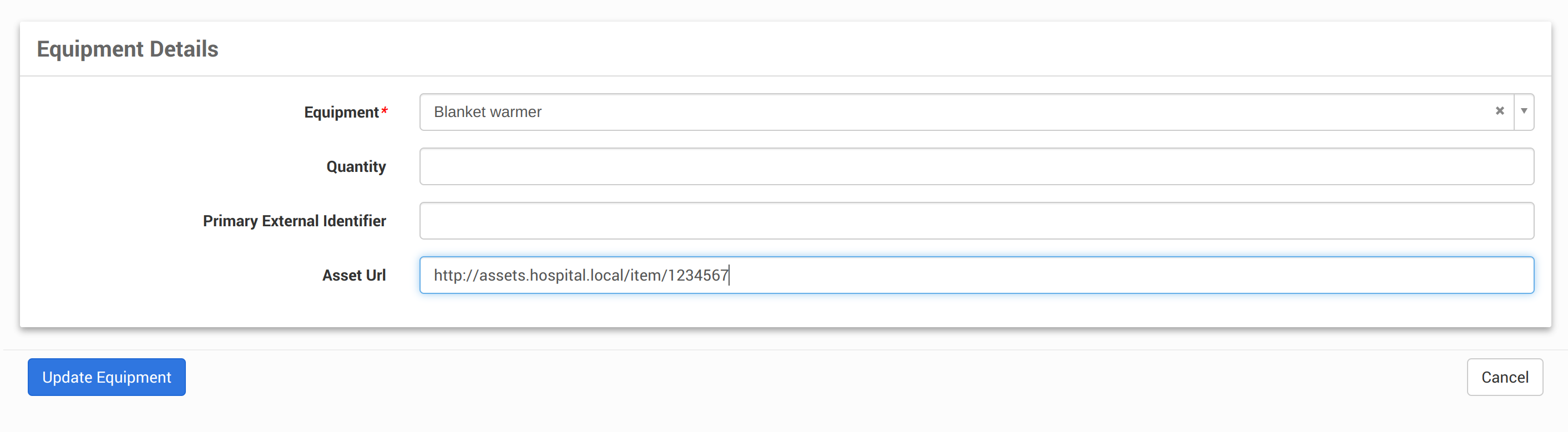Clear the Blanket warmer selection with the x icon
1568x432 pixels.
coord(1499,111)
